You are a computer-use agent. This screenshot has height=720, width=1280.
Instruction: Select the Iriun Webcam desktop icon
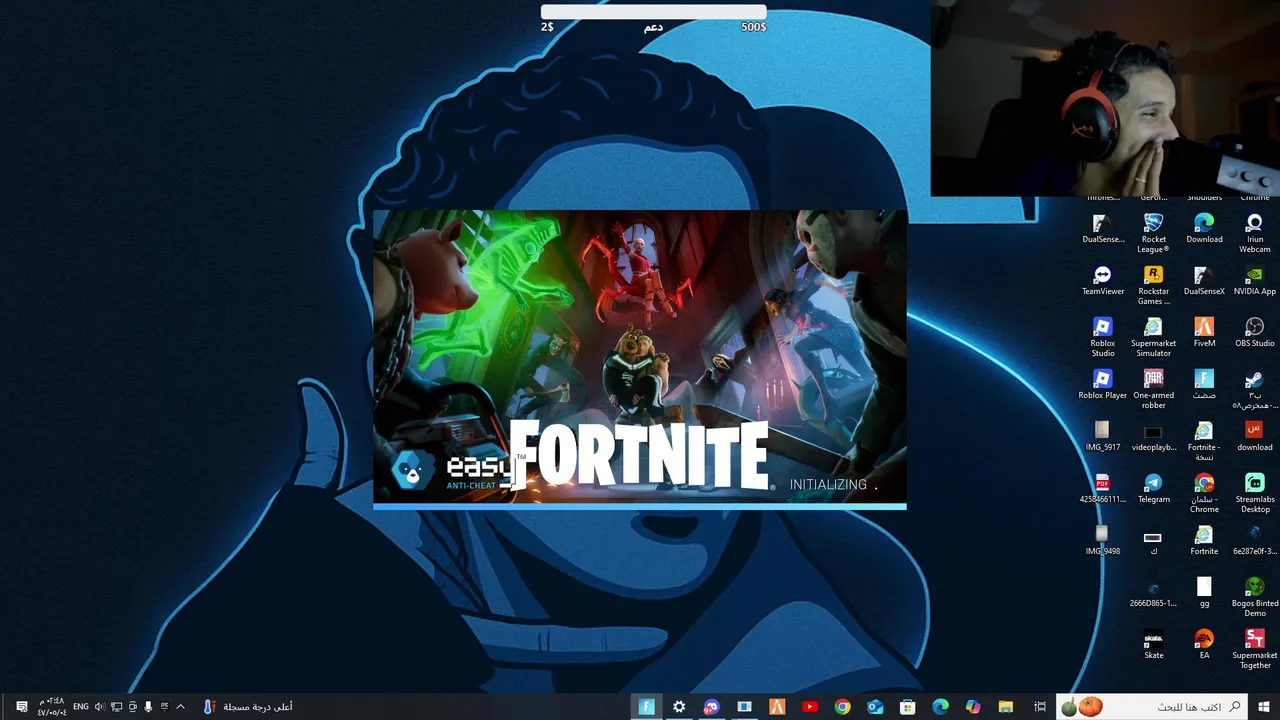(1255, 233)
